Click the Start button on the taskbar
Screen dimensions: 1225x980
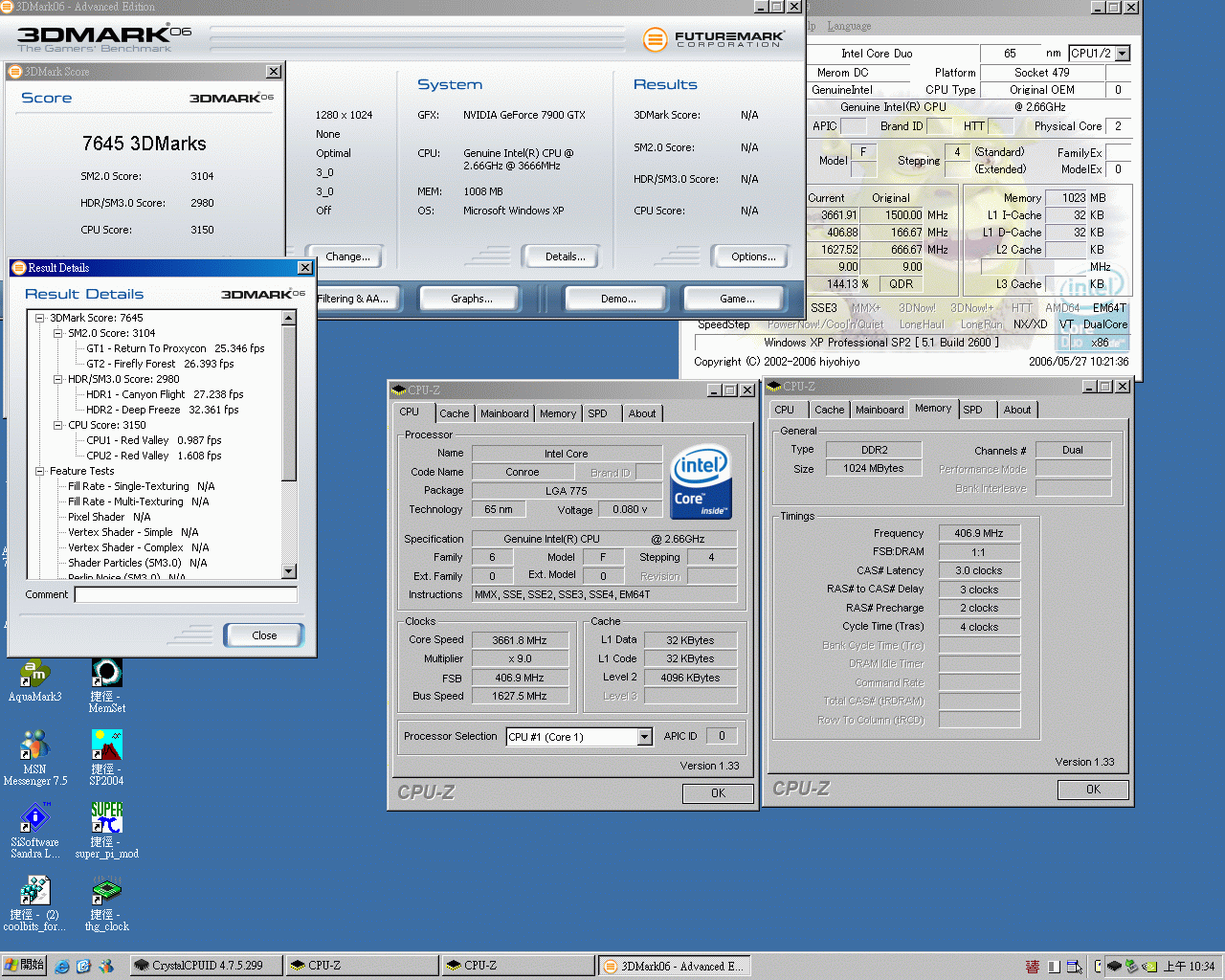(x=24, y=966)
